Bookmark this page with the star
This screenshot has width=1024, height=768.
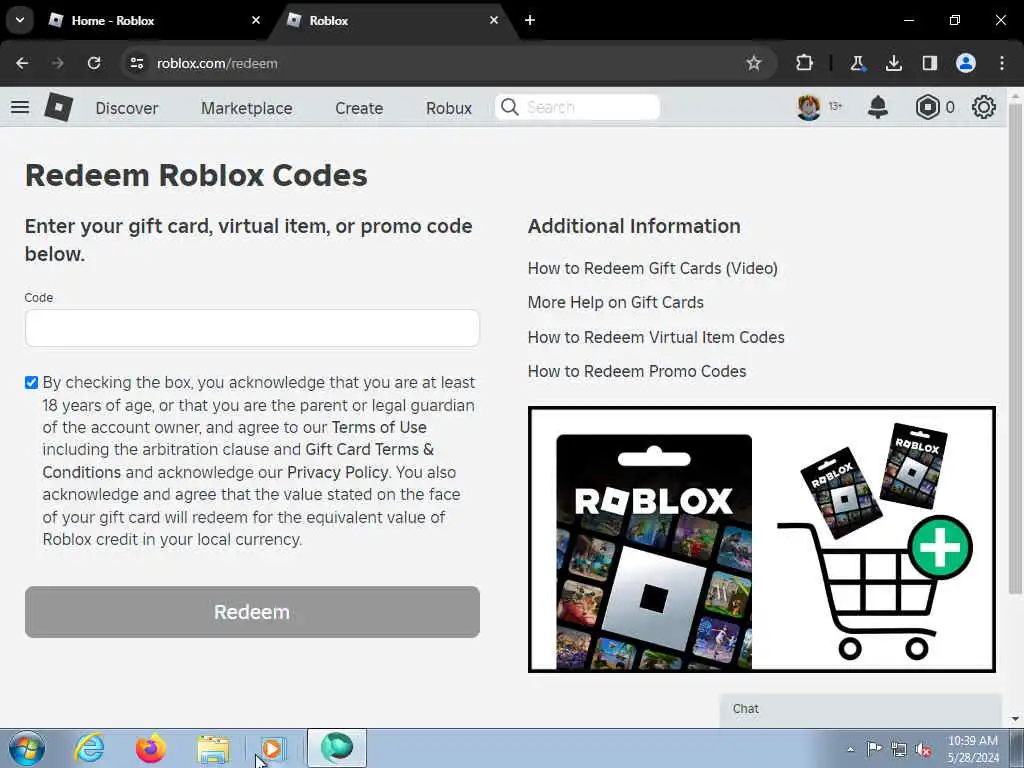pyautogui.click(x=754, y=63)
